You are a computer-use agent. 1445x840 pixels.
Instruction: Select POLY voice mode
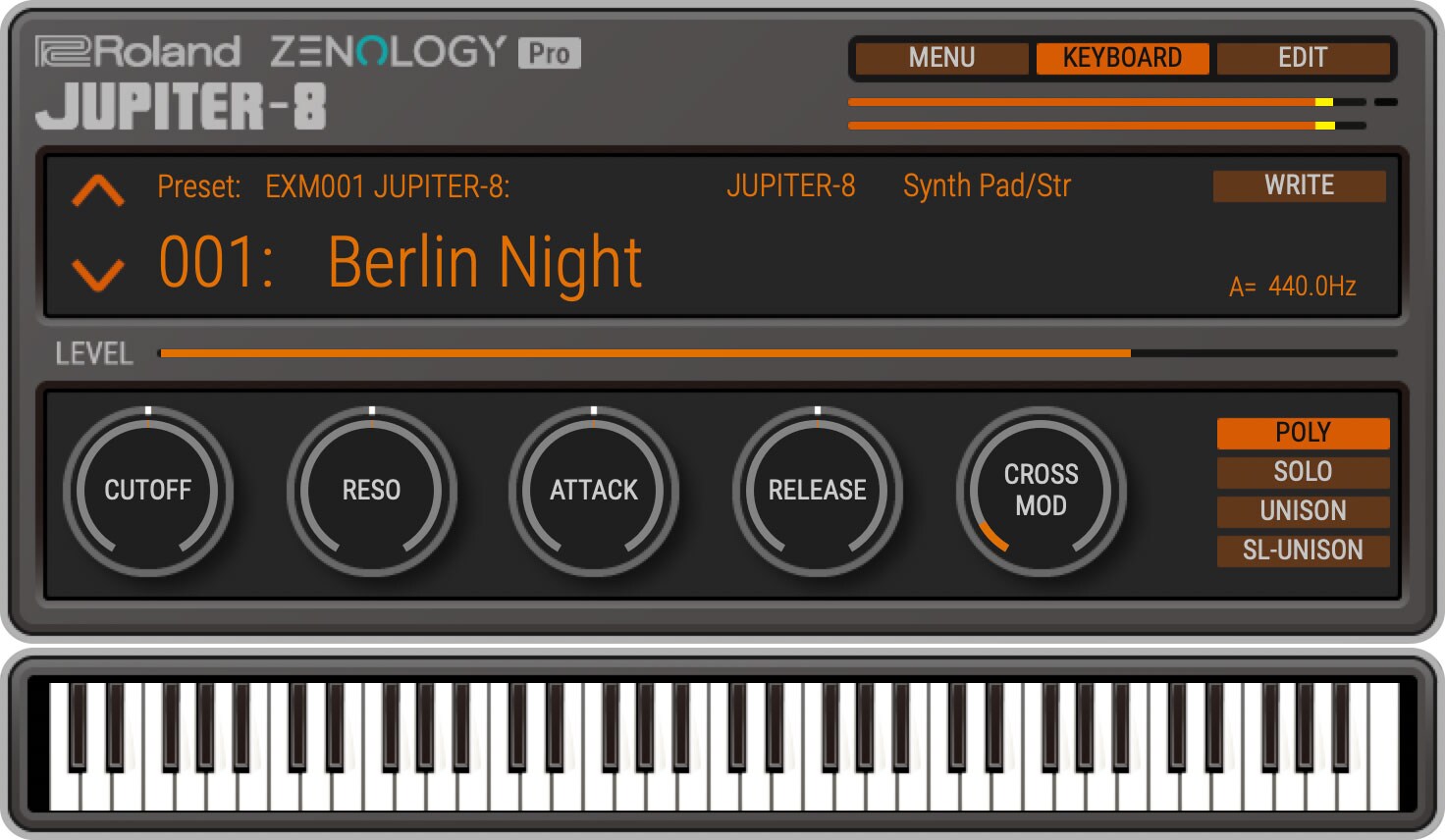[x=1303, y=433]
